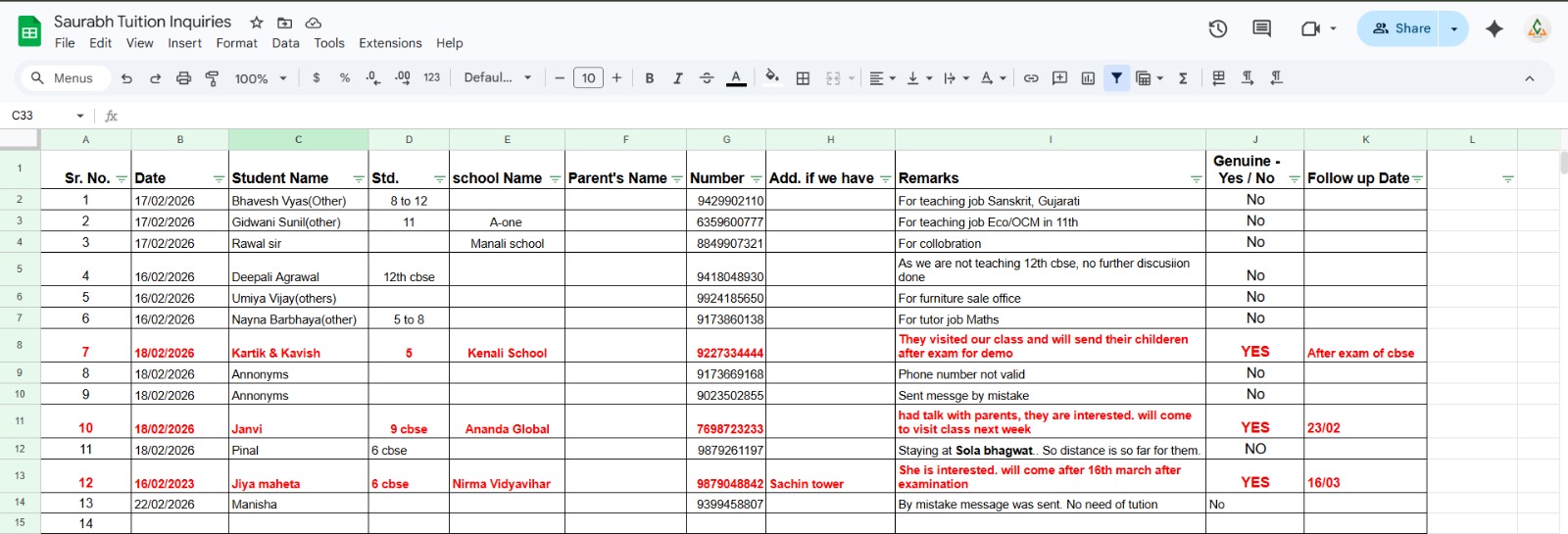Open the zoom level dropdown

point(261,78)
